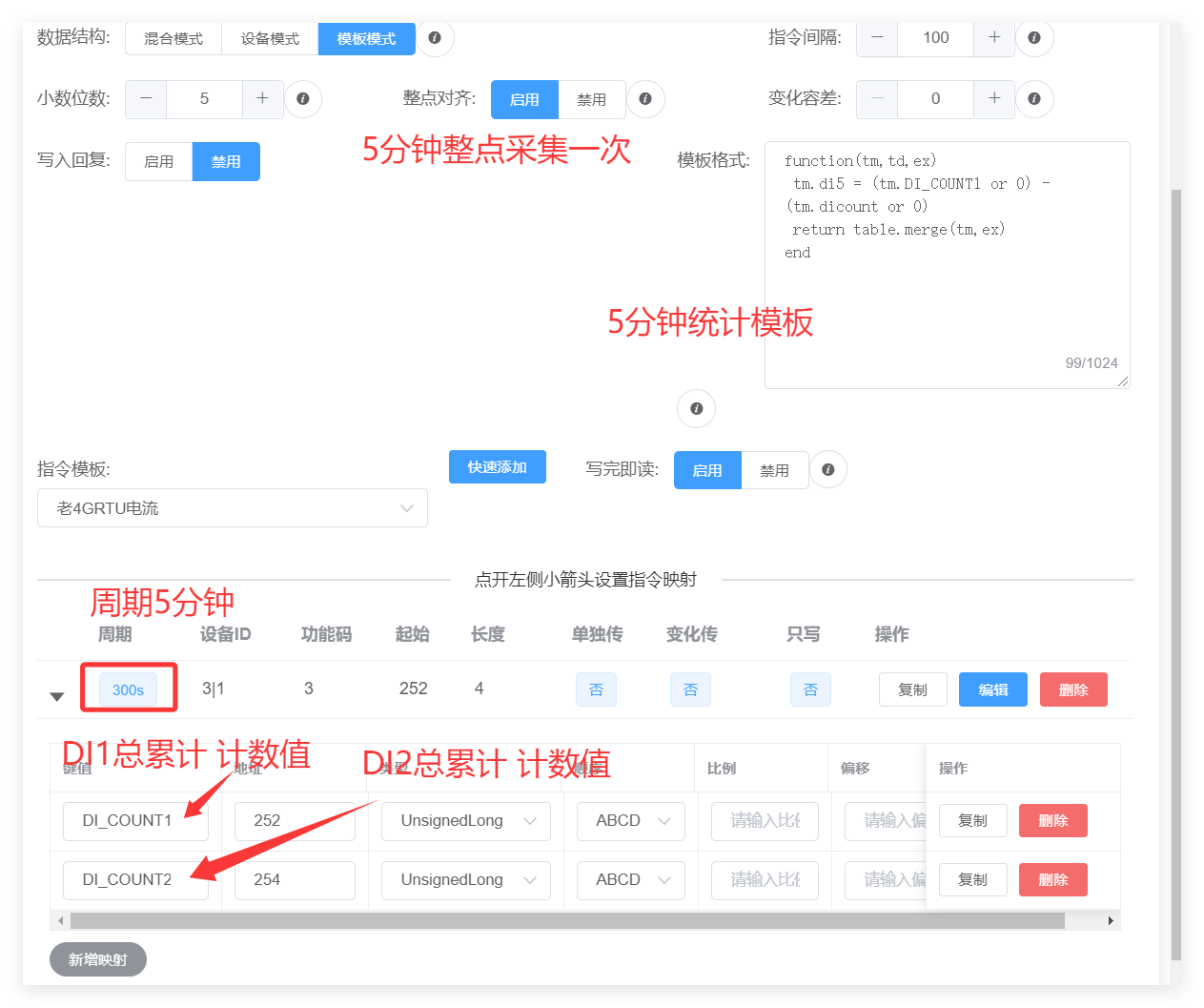Decrease 指令间隔 with minus button
Viewport: 1204px width, 1008px height.
877,38
